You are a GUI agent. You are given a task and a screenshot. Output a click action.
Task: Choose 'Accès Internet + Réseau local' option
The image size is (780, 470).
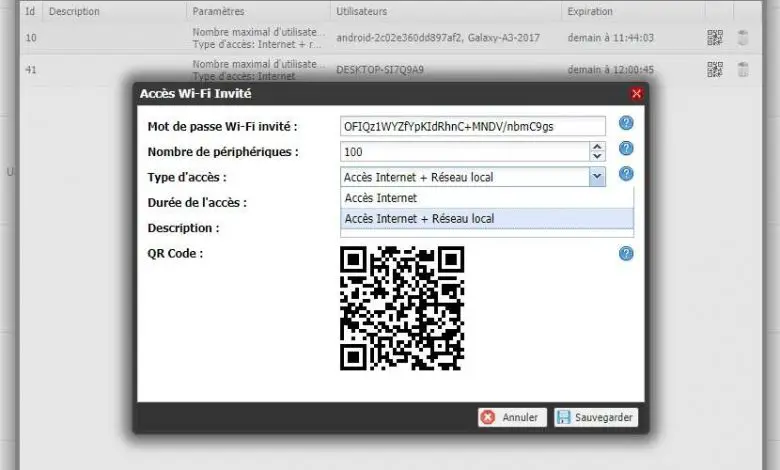[487, 219]
